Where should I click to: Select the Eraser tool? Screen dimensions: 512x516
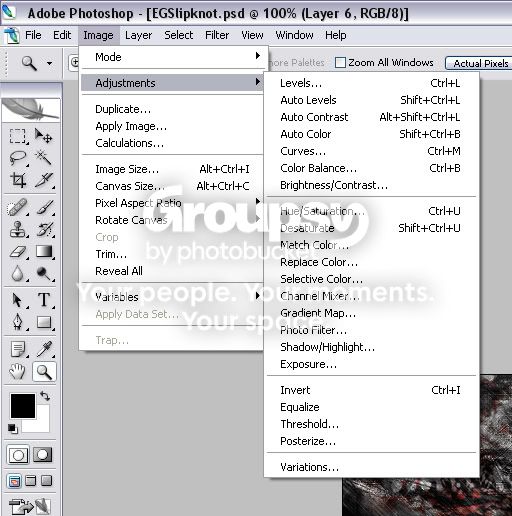pos(17,252)
